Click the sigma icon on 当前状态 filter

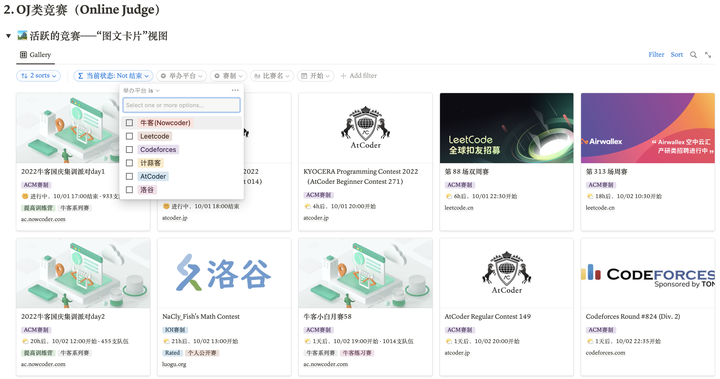pyautogui.click(x=80, y=76)
